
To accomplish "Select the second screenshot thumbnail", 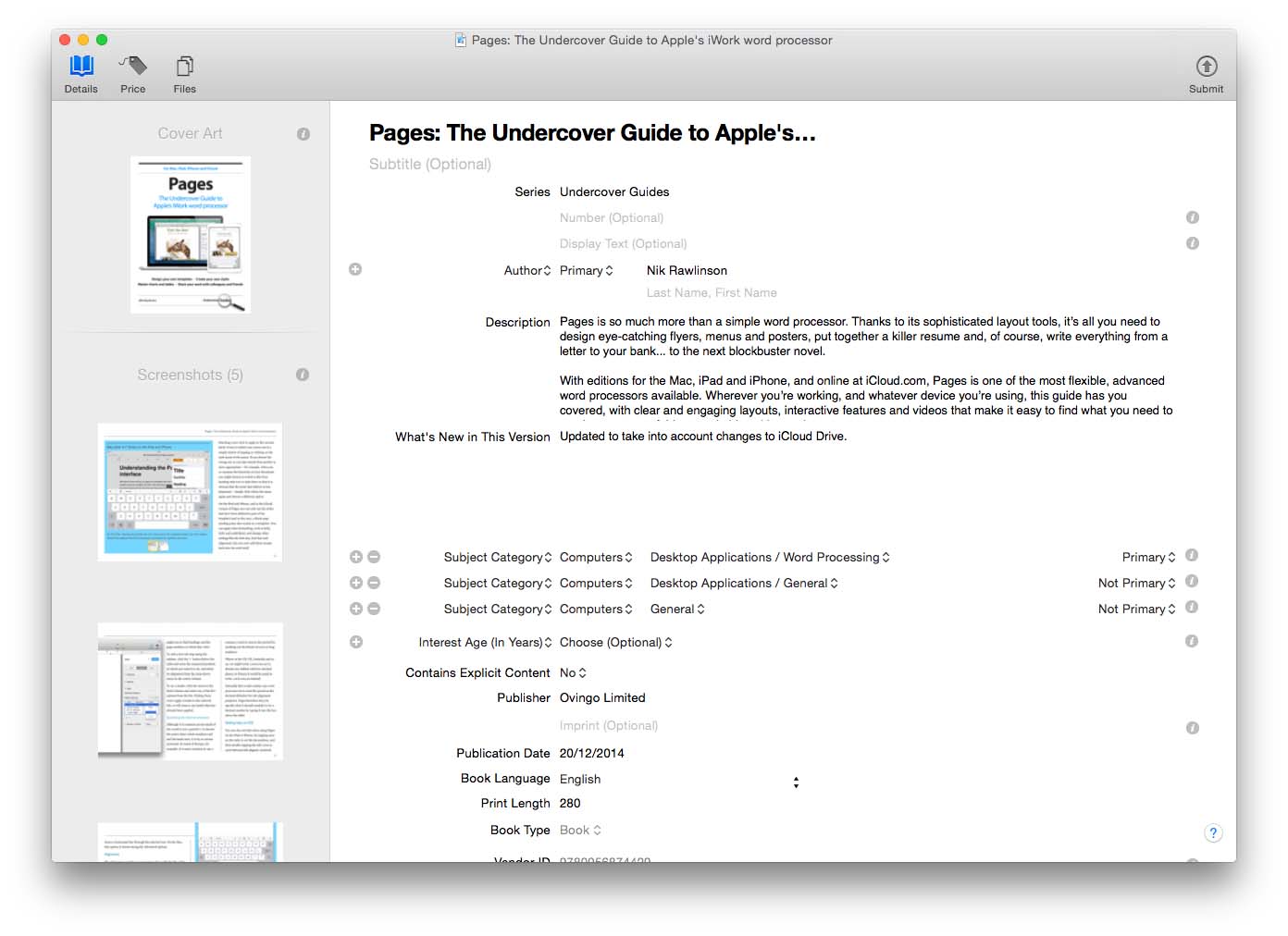I will tap(190, 692).
